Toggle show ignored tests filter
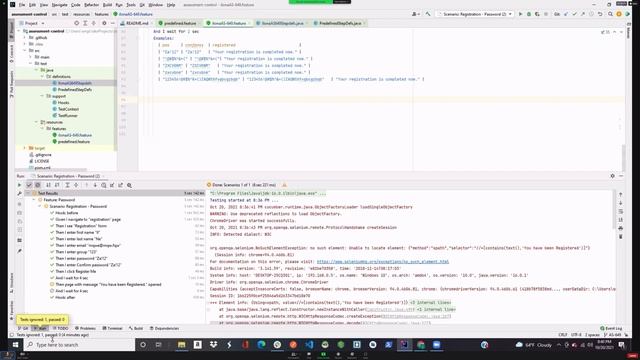Image resolution: width=640 pixels, height=360 pixels. 38,185
